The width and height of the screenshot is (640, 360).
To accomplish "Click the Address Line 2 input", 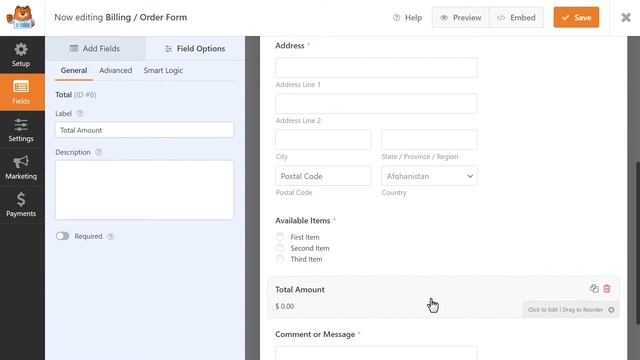I will (376, 103).
